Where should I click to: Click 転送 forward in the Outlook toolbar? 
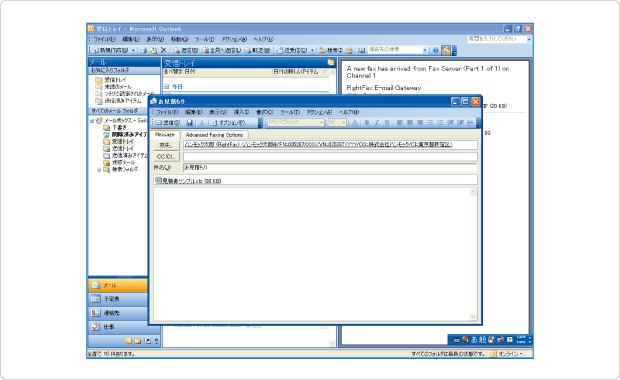[x=258, y=50]
